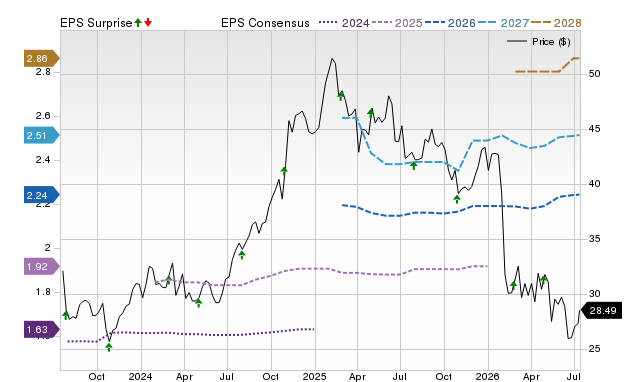Click the first surprise arrow at chart start
Screen dimensions: 640x382
tap(66, 315)
